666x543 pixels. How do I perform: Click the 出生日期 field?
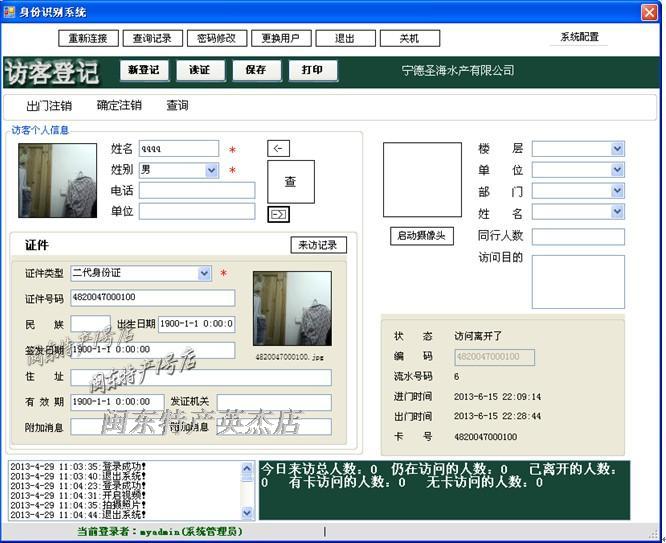pyautogui.click(x=197, y=324)
